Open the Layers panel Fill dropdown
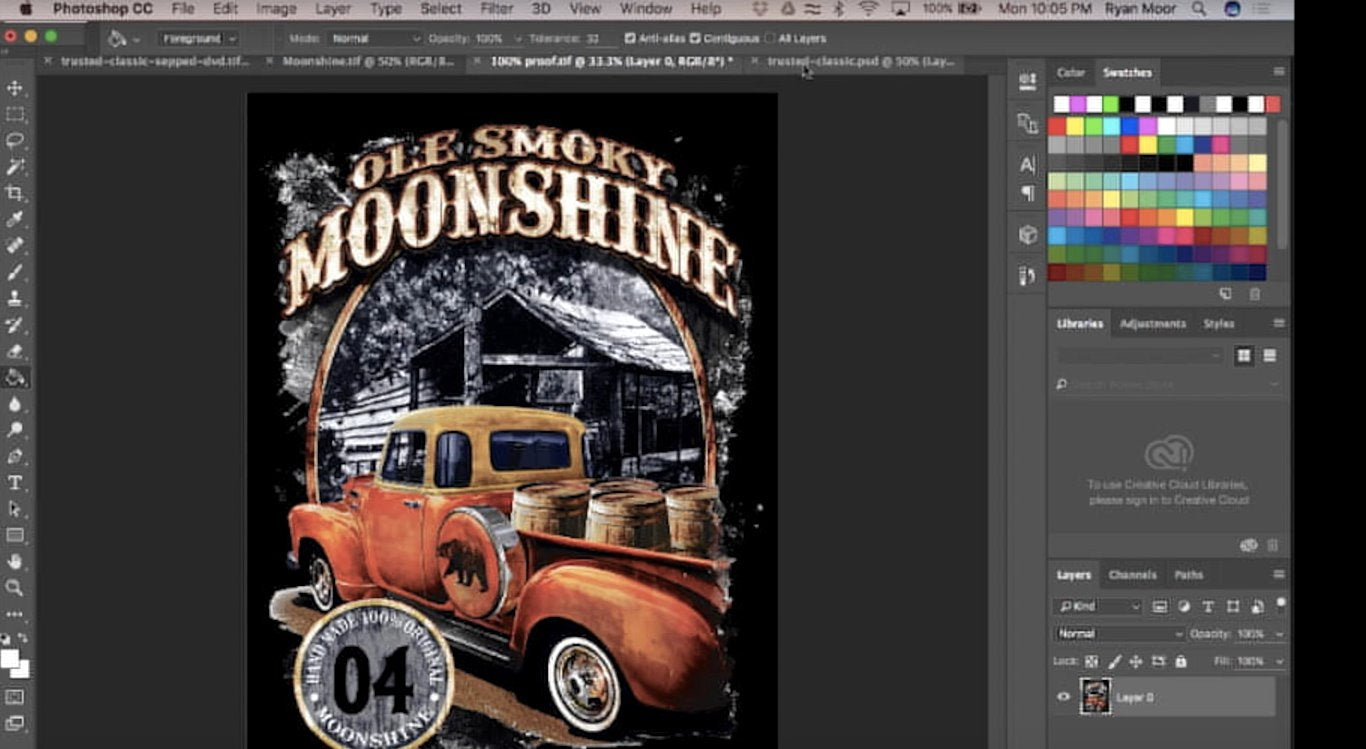1366x749 pixels. 1280,661
